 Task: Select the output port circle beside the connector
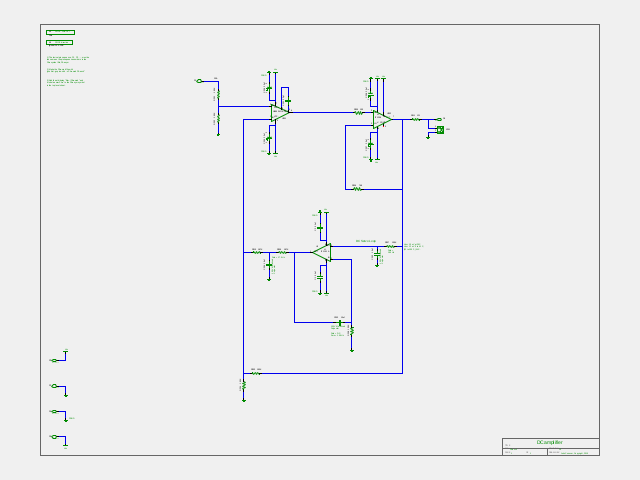pyautogui.click(x=439, y=120)
